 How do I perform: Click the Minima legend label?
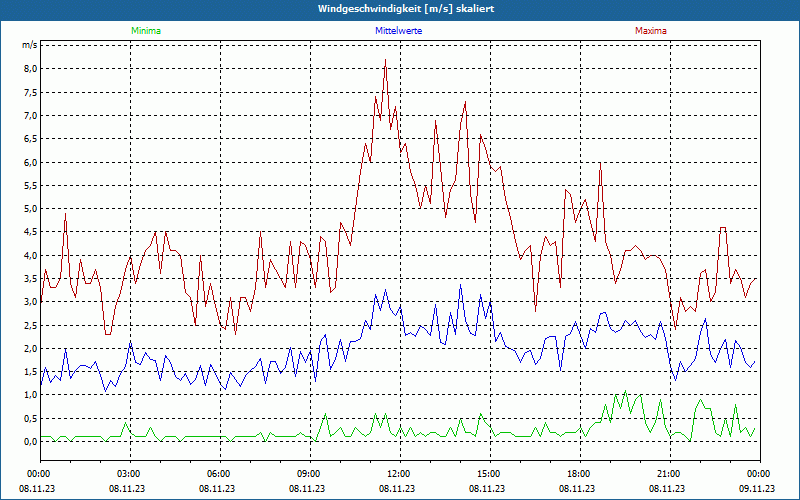point(145,31)
